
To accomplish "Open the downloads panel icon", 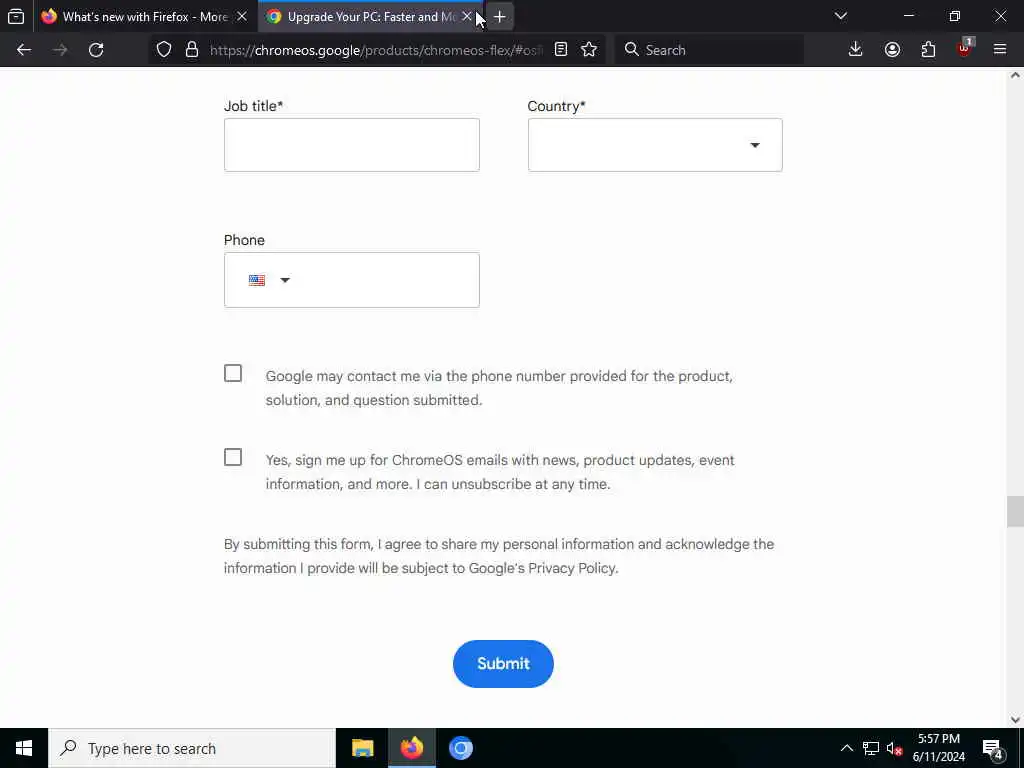I will tap(855, 50).
